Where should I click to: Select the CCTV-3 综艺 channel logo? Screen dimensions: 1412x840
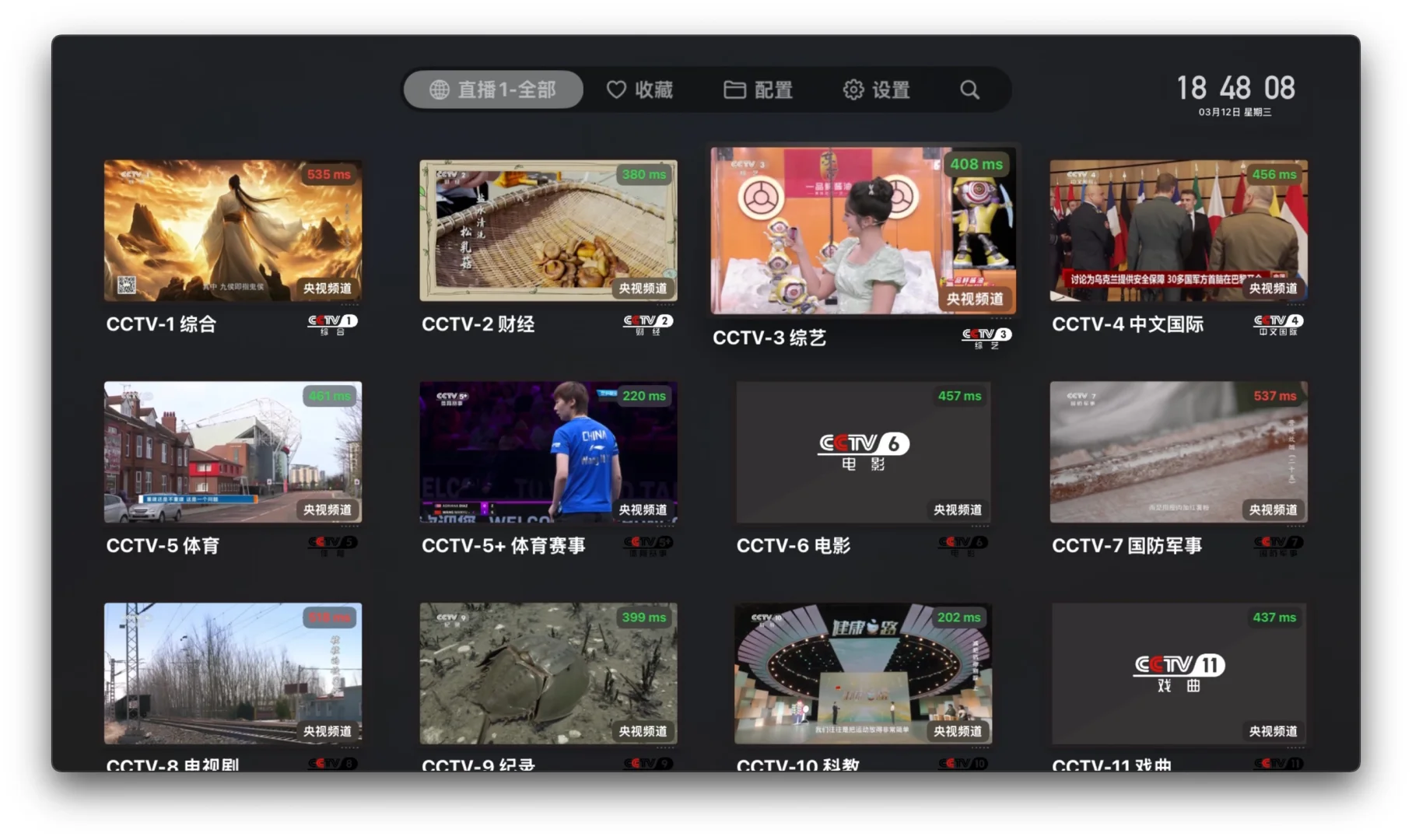pyautogui.click(x=986, y=336)
